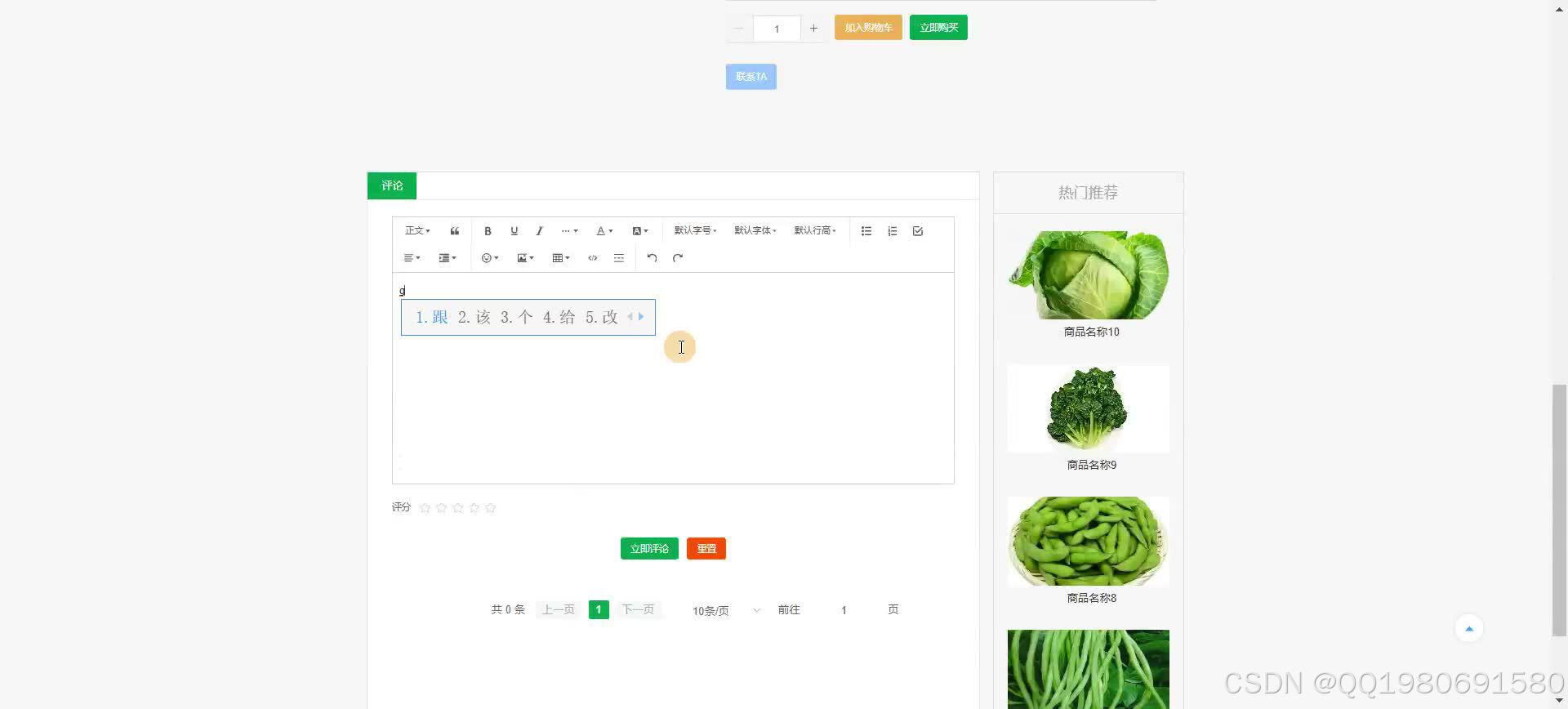Image resolution: width=1568 pixels, height=709 pixels.
Task: Rate one star in 评分
Action: (x=425, y=508)
